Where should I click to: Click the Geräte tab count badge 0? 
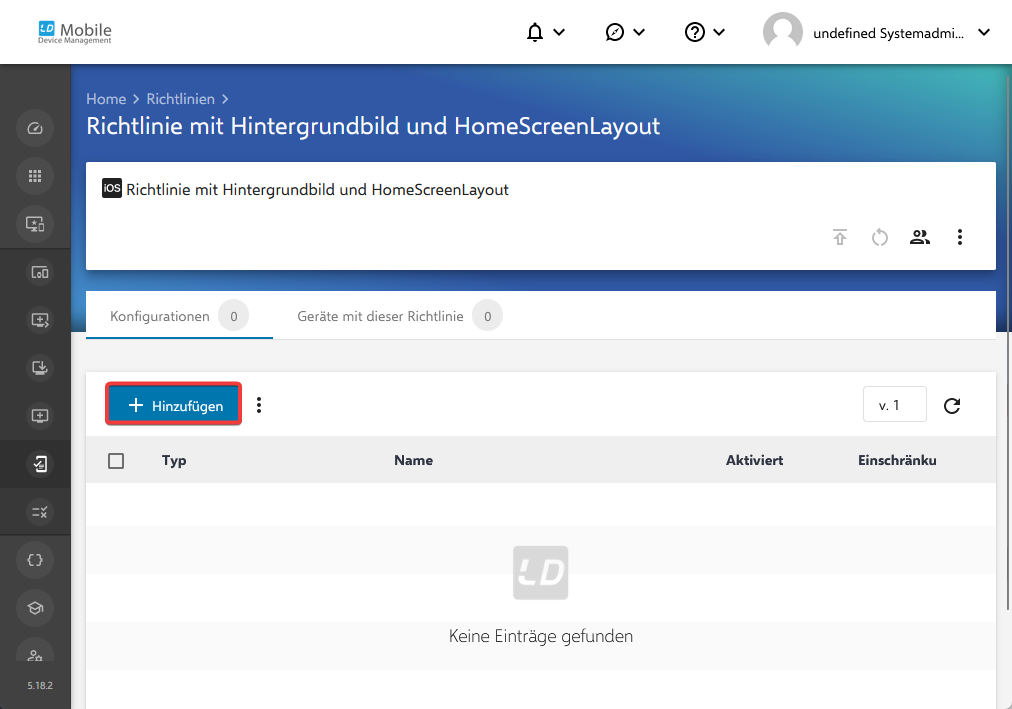(x=487, y=316)
